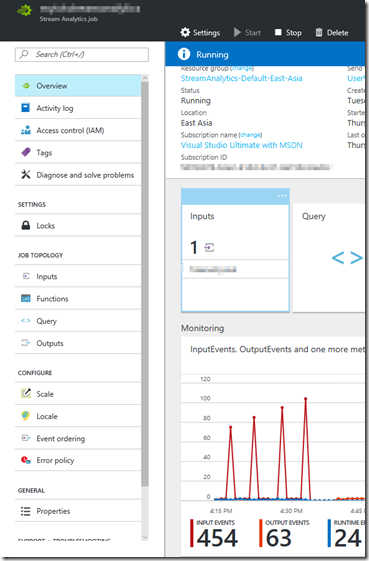This screenshot has width=369, height=561.
Task: Click the Running banner text
Action: tap(212, 54)
